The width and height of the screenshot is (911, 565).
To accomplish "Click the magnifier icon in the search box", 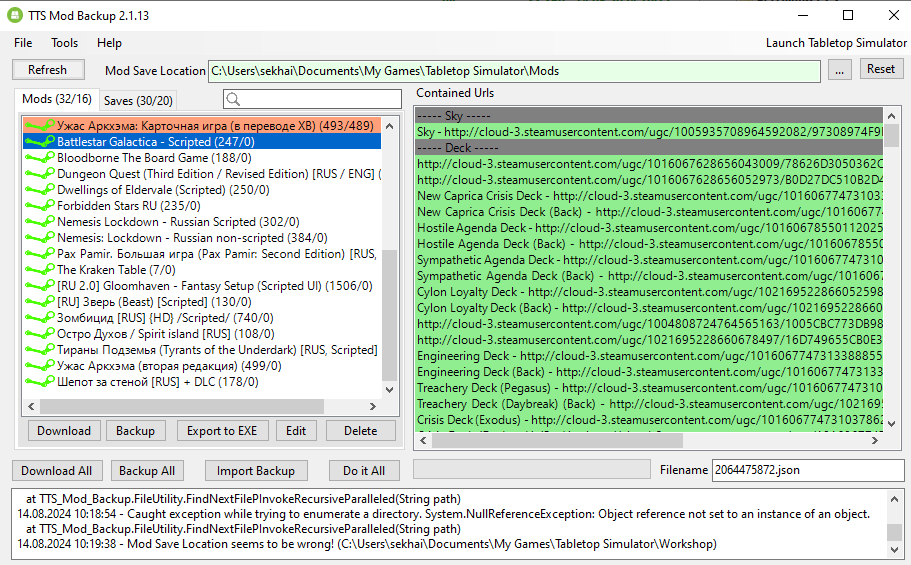I will (x=233, y=99).
